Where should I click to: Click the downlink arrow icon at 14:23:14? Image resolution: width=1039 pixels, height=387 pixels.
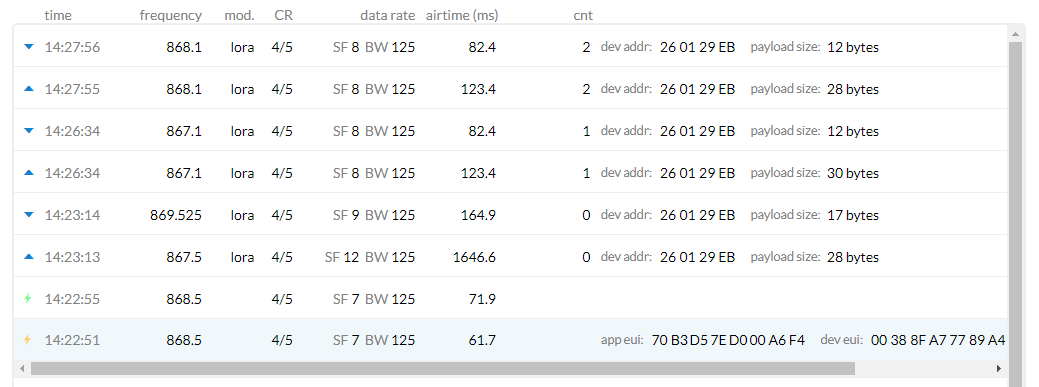[x=28, y=215]
